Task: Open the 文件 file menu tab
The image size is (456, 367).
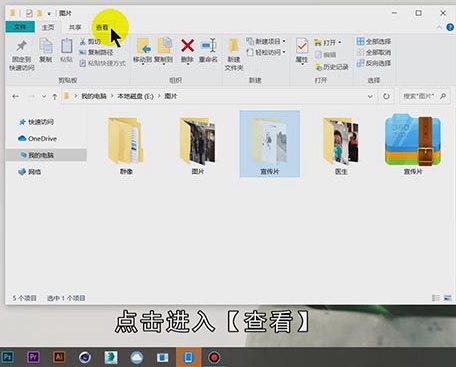Action: pos(20,27)
